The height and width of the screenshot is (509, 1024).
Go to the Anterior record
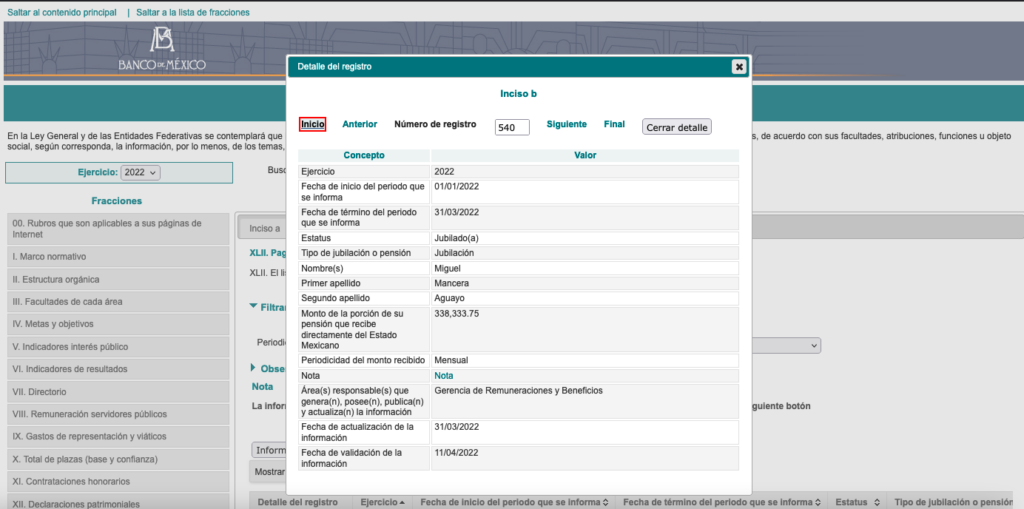pyautogui.click(x=360, y=124)
